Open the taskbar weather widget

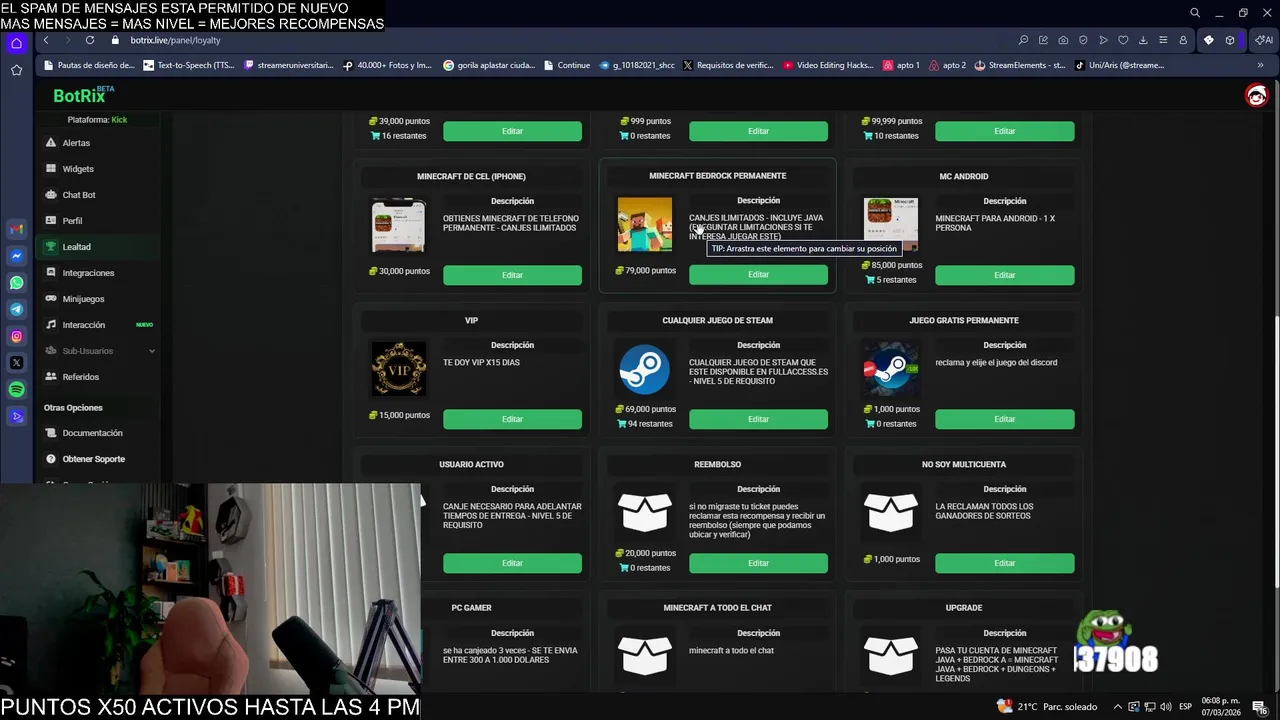coord(1048,707)
